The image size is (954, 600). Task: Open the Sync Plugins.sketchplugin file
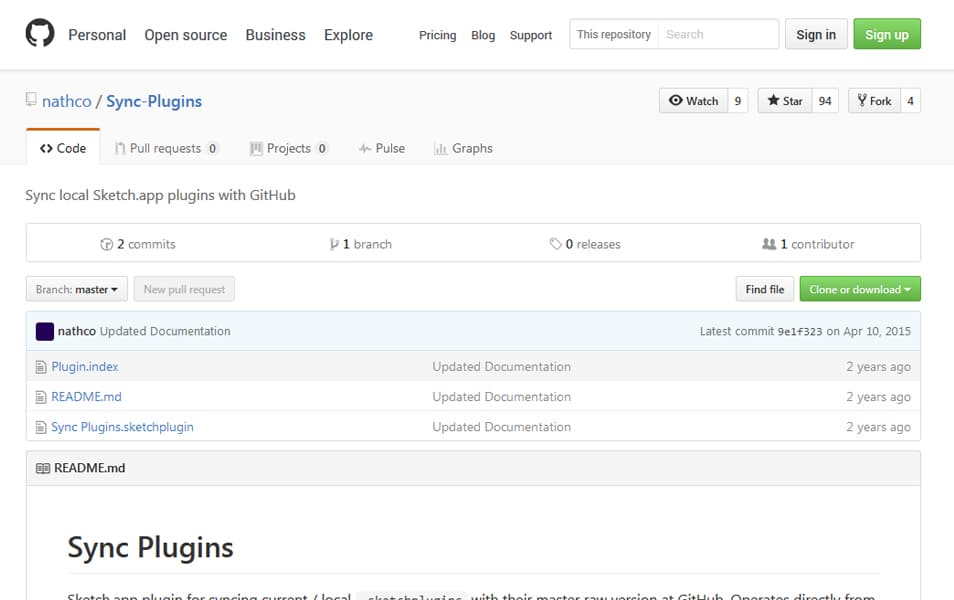click(121, 426)
